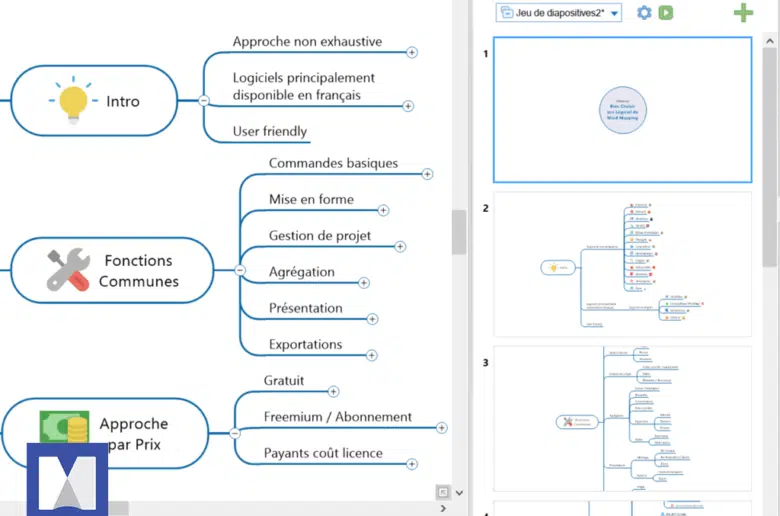Click the small square icon at the canvas bottom-right corner
The width and height of the screenshot is (780, 516).
tap(442, 492)
